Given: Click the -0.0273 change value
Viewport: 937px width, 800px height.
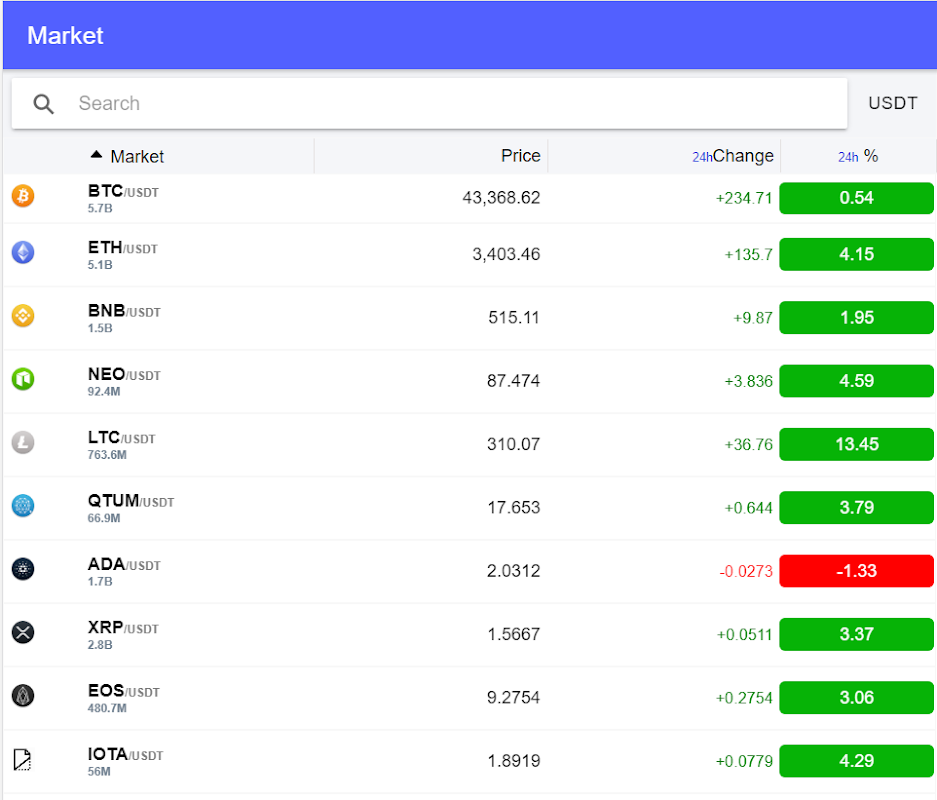Looking at the screenshot, I should pos(746,571).
